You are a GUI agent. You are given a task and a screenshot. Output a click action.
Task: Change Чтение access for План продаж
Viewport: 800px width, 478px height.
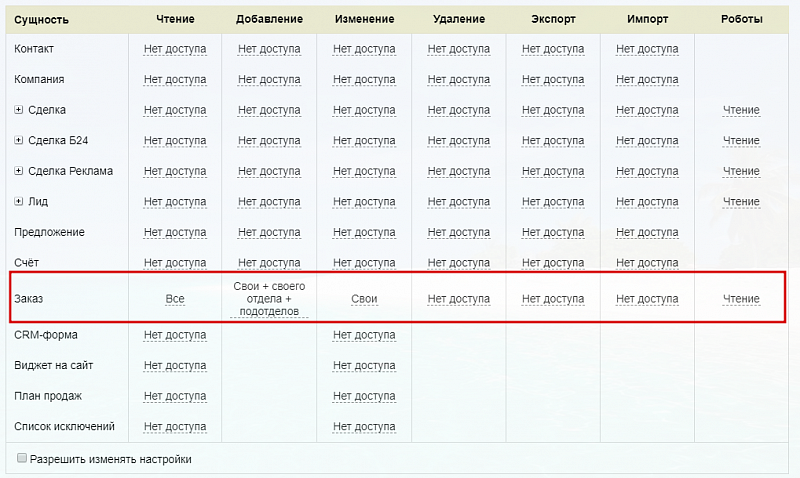[x=175, y=396]
